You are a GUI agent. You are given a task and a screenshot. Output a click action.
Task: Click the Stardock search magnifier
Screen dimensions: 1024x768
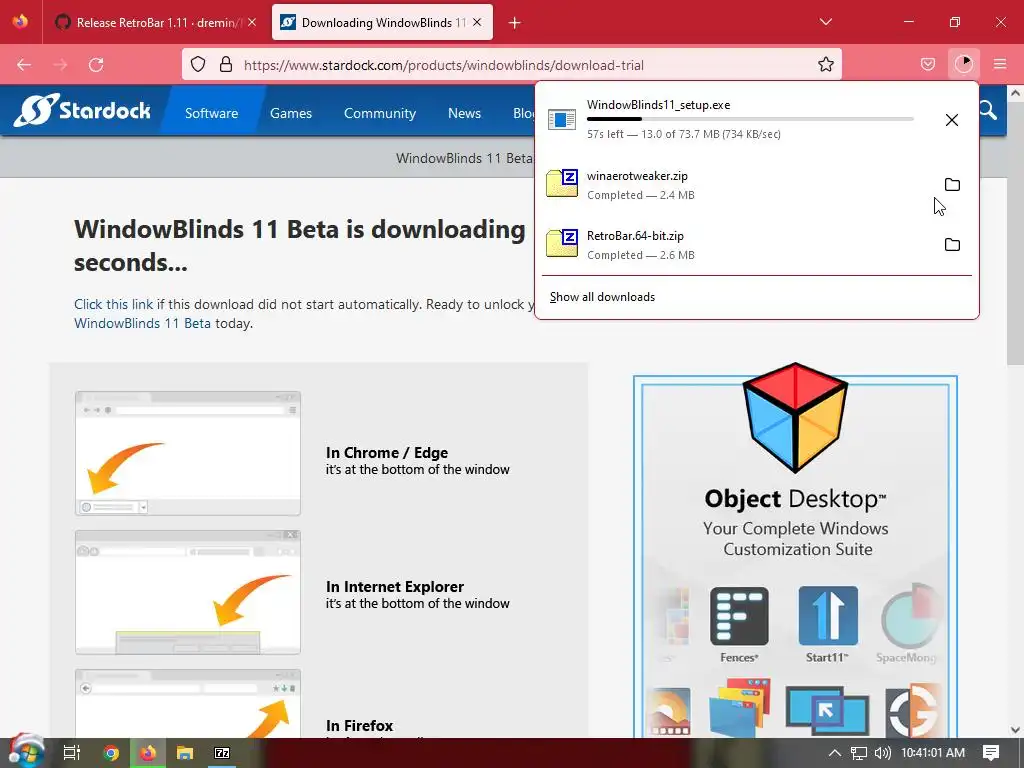coord(987,110)
